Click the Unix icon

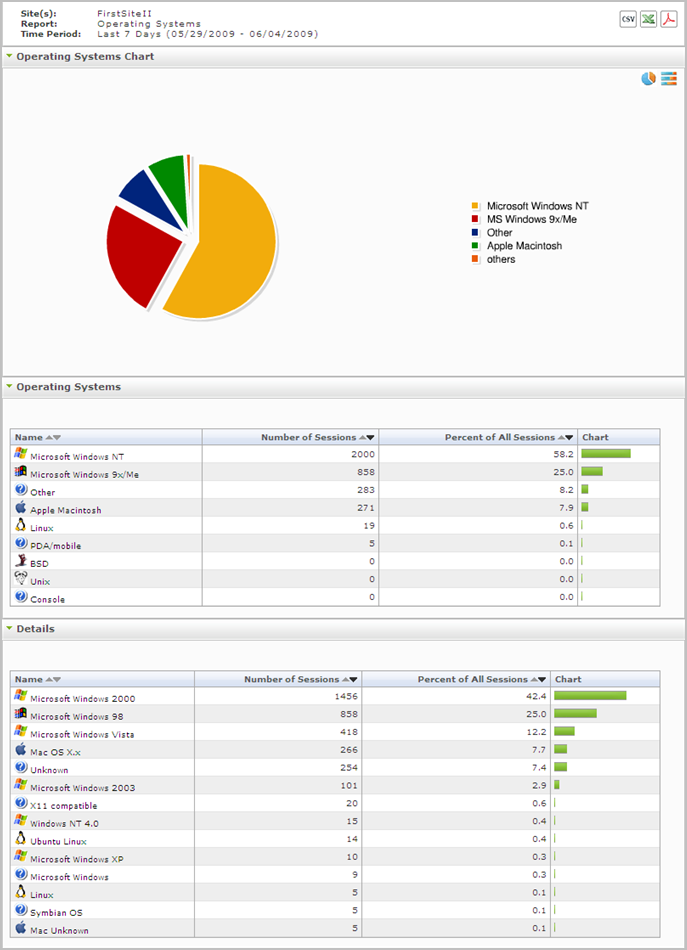pyautogui.click(x=21, y=578)
